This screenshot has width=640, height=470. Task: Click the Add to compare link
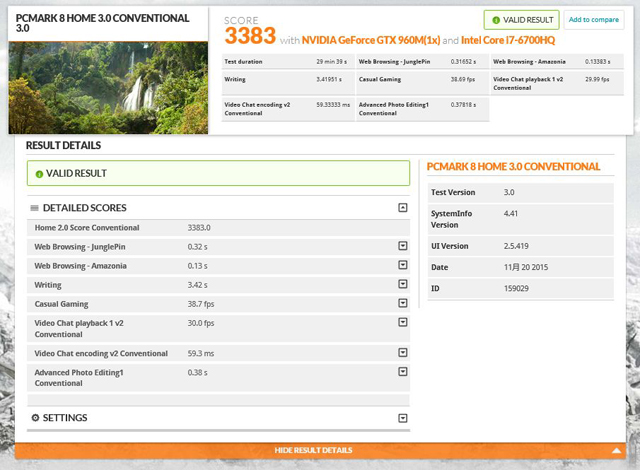coord(593,20)
